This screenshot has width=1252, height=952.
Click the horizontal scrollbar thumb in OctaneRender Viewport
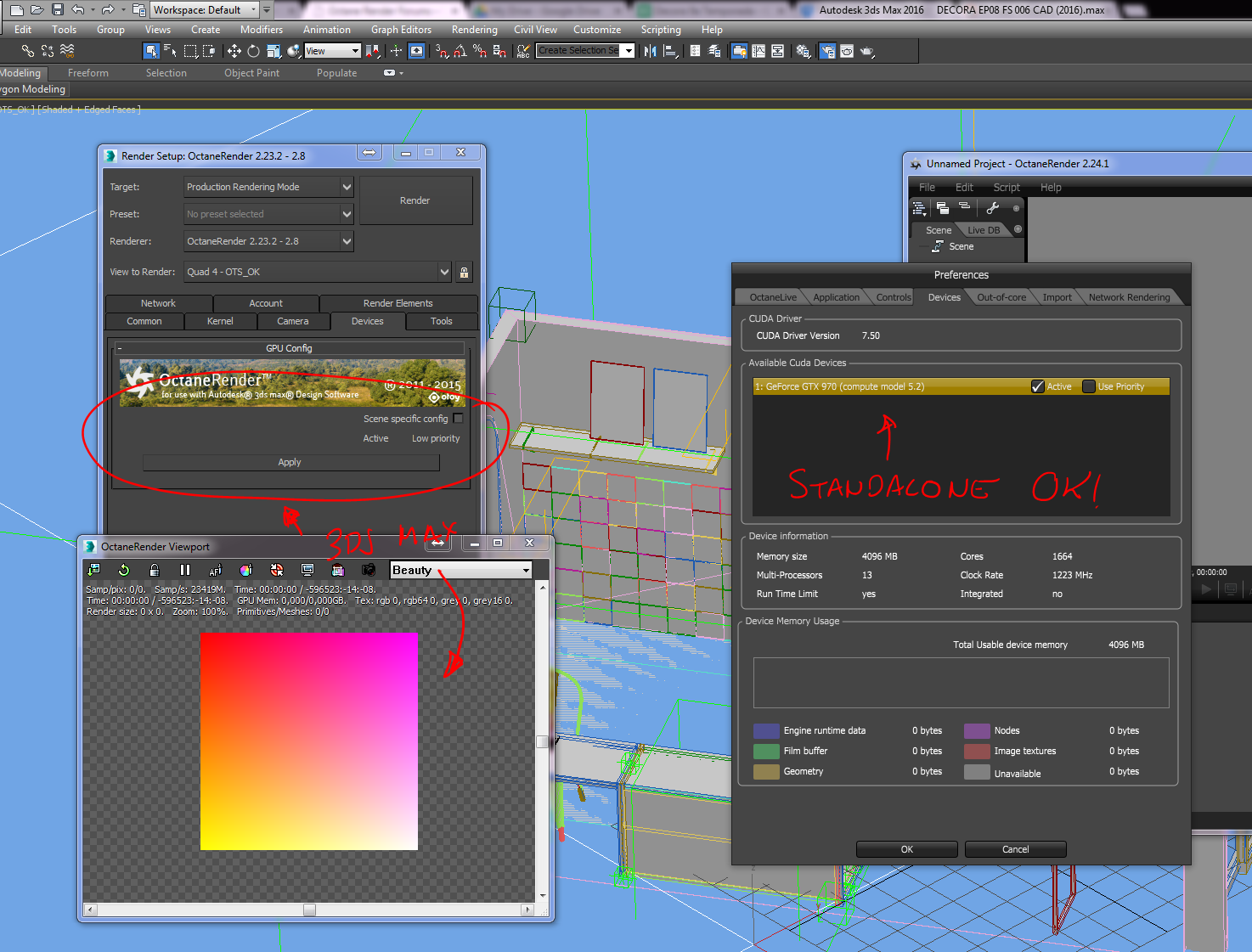[309, 910]
